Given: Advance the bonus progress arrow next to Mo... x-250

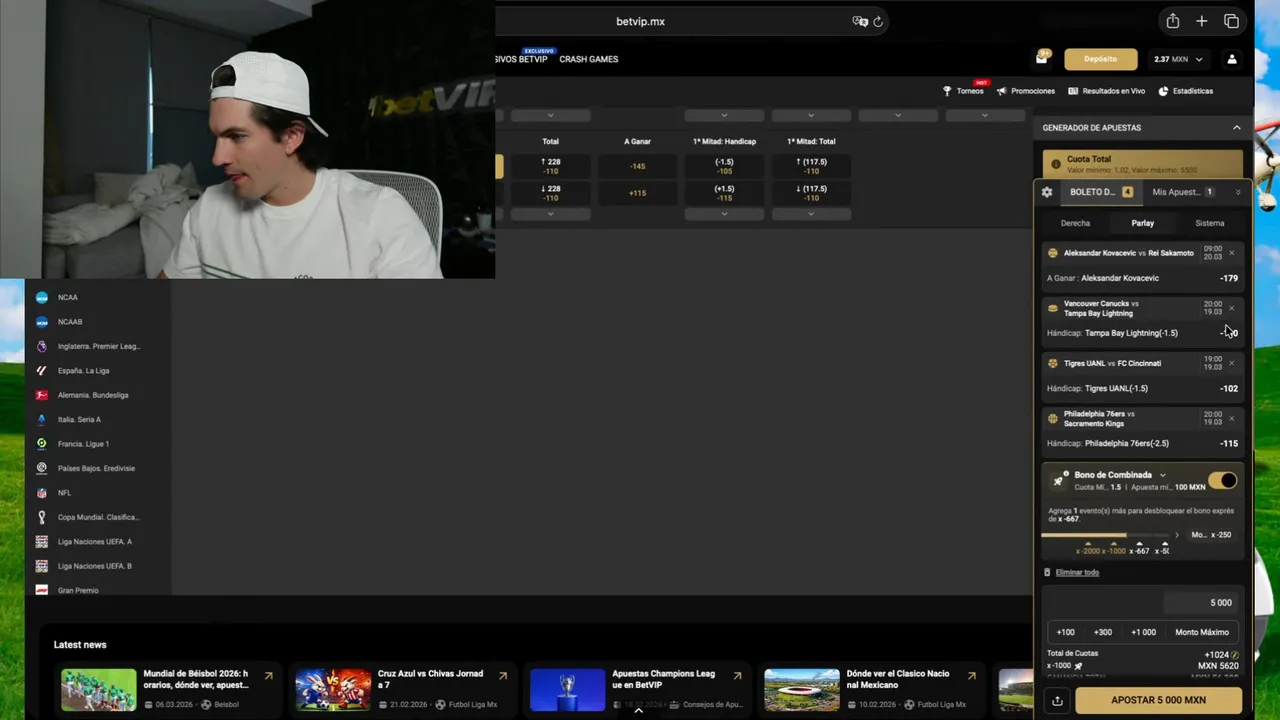Looking at the screenshot, I should click(x=1177, y=535).
